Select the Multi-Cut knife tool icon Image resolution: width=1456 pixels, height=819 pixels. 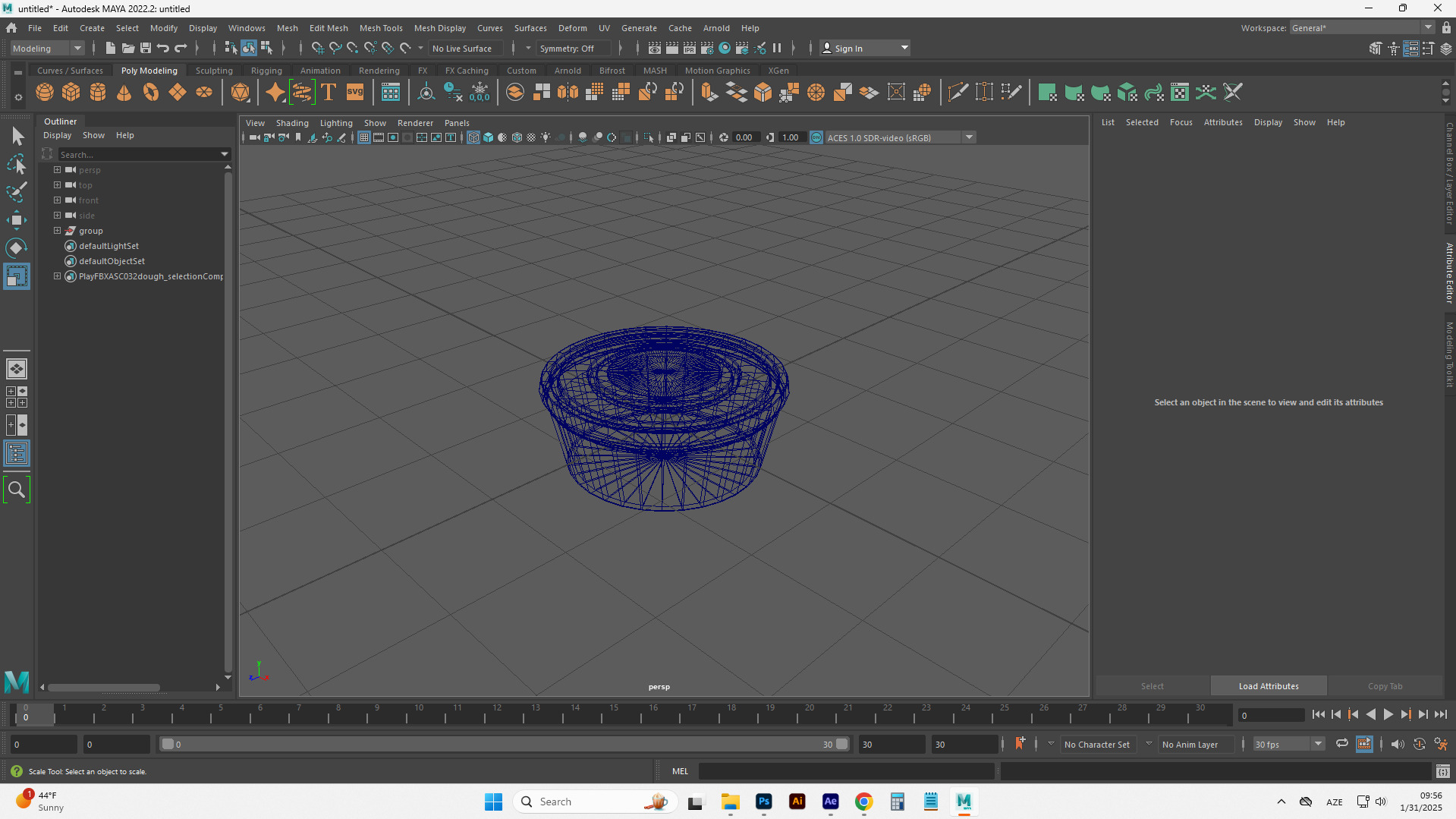coord(958,93)
